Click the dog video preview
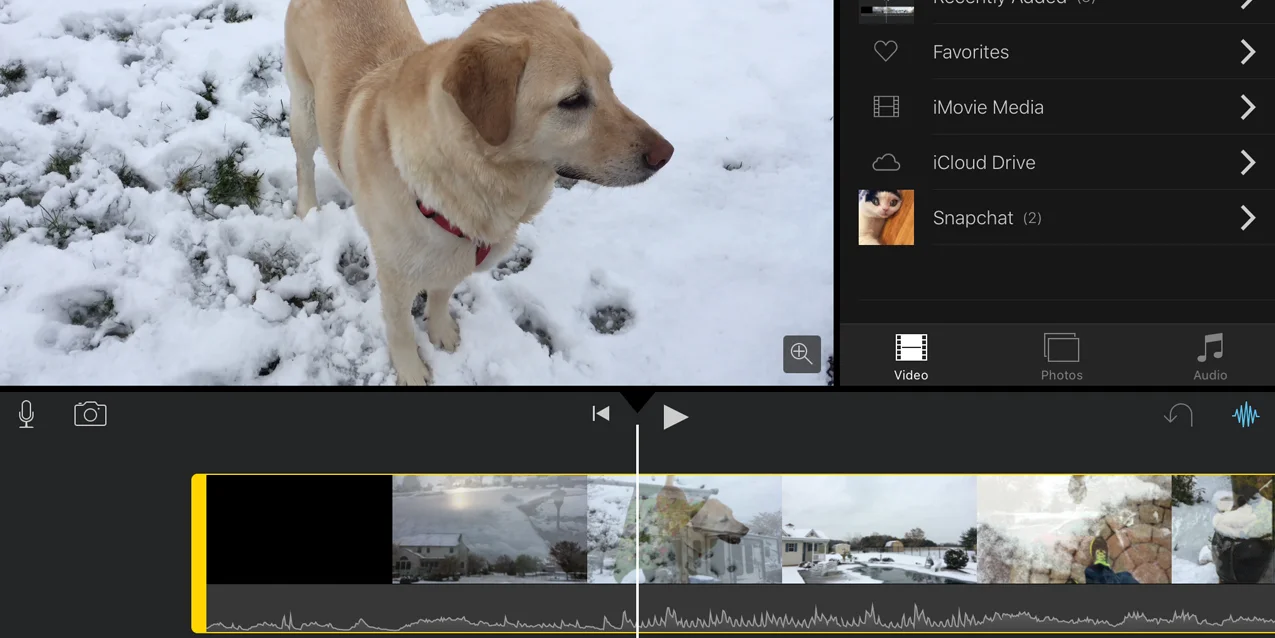The height and width of the screenshot is (638, 1275). point(417,192)
